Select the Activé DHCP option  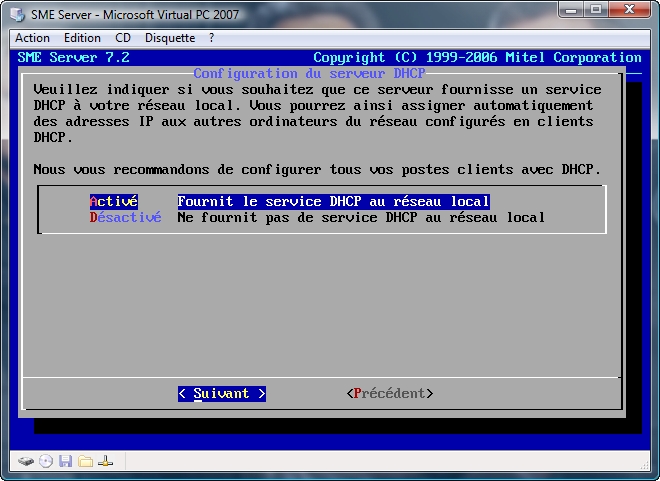114,202
